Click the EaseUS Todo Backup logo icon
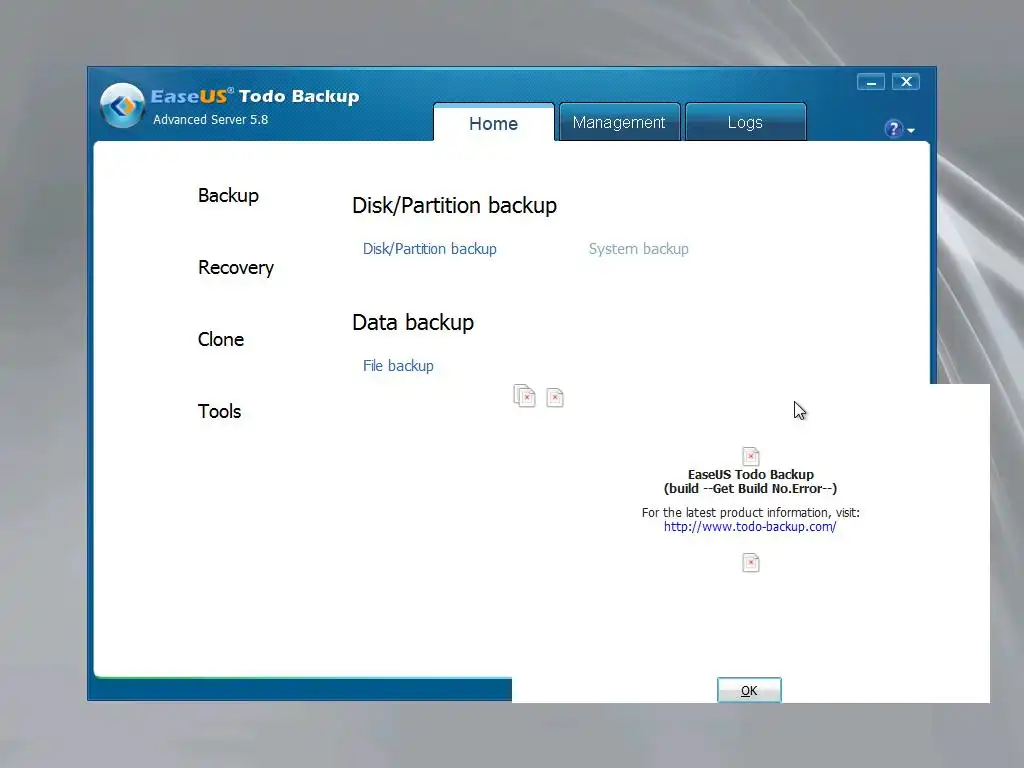Viewport: 1024px width, 768px height. [122, 105]
